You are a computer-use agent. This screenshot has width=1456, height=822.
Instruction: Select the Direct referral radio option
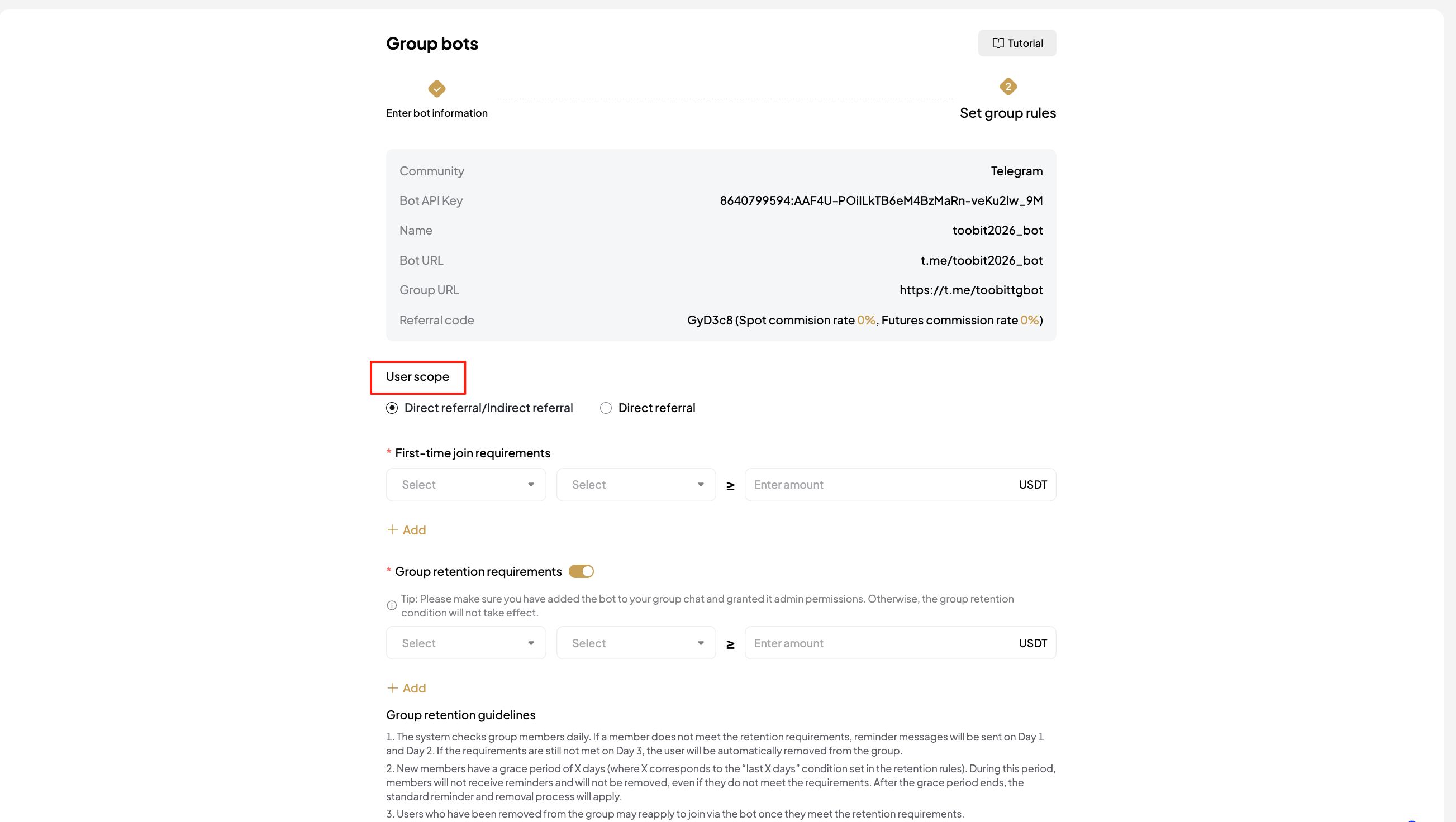pyautogui.click(x=606, y=408)
